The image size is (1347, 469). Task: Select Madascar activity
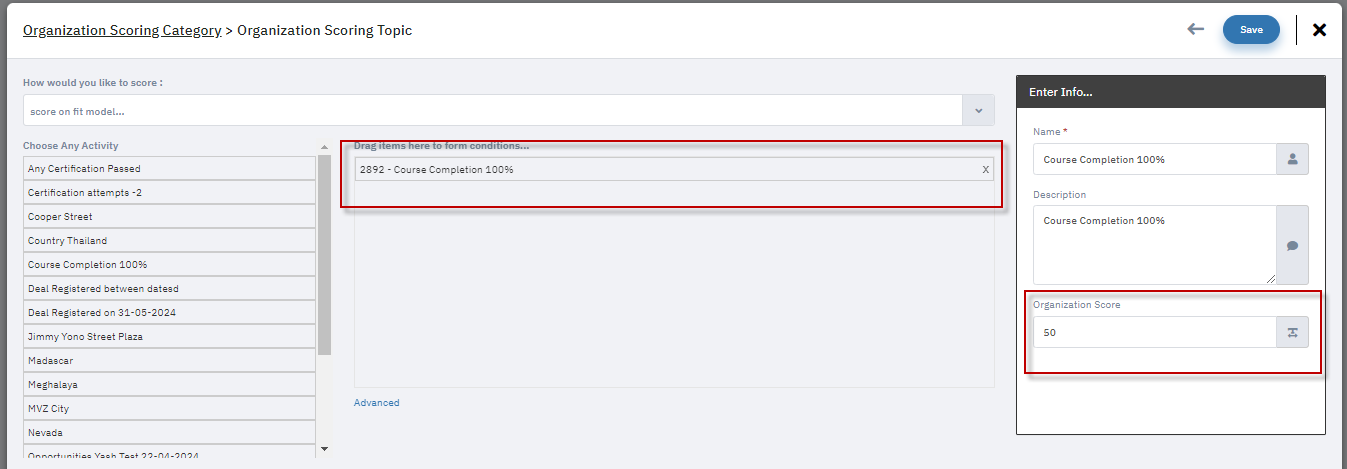pyautogui.click(x=169, y=360)
